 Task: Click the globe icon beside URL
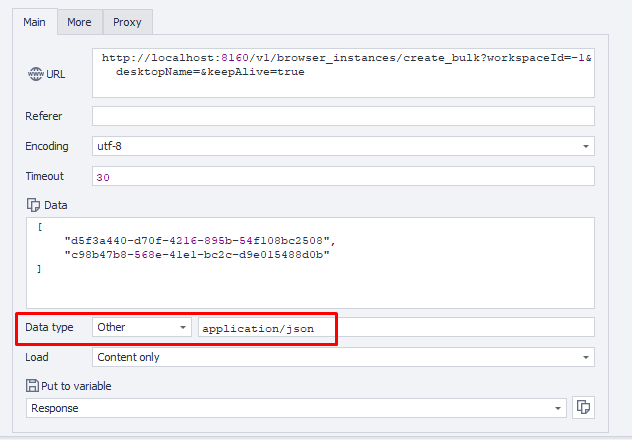click(x=34, y=74)
